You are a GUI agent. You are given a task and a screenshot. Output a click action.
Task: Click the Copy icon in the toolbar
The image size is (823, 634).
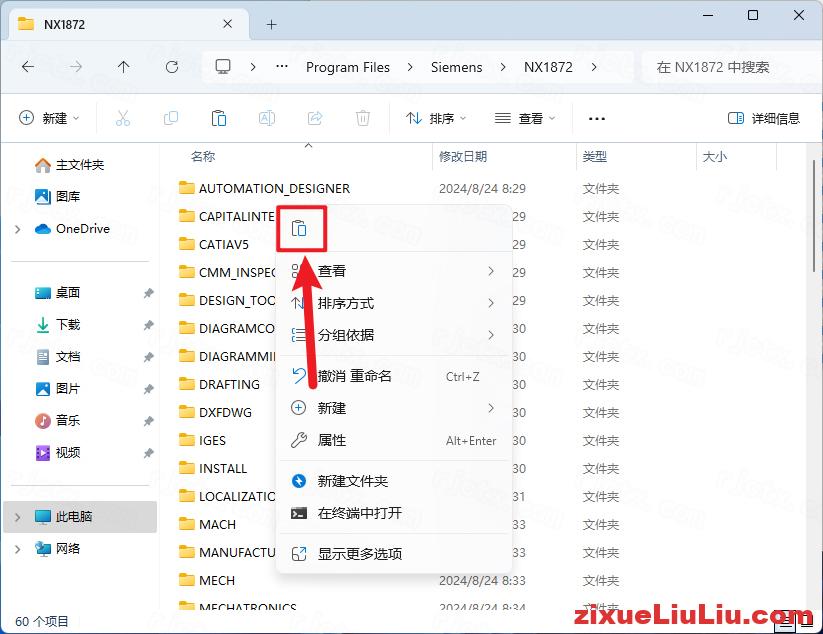tap(171, 118)
